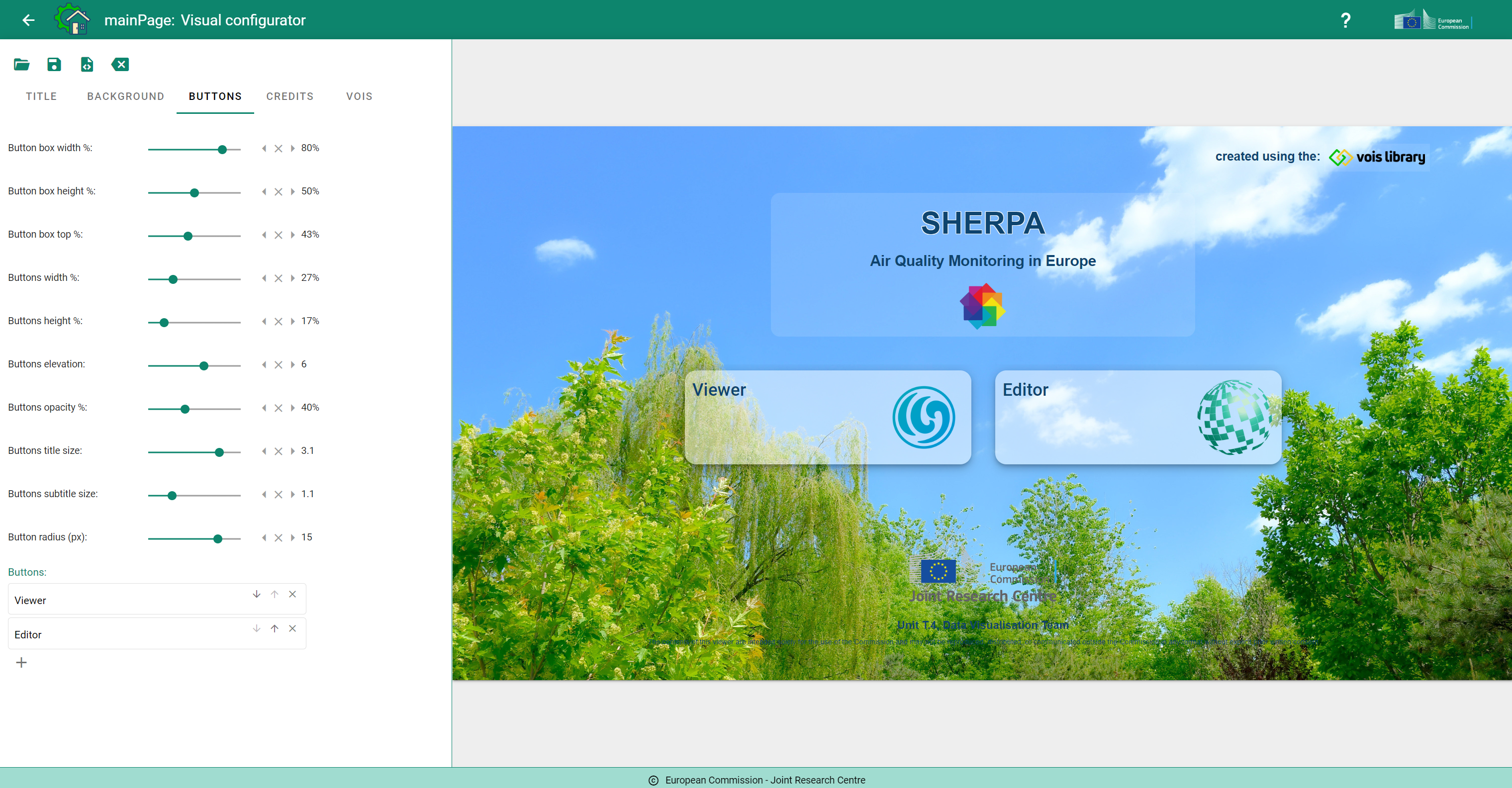The height and width of the screenshot is (788, 1512).
Task: Remove the Editor button from the list
Action: pyautogui.click(x=292, y=628)
